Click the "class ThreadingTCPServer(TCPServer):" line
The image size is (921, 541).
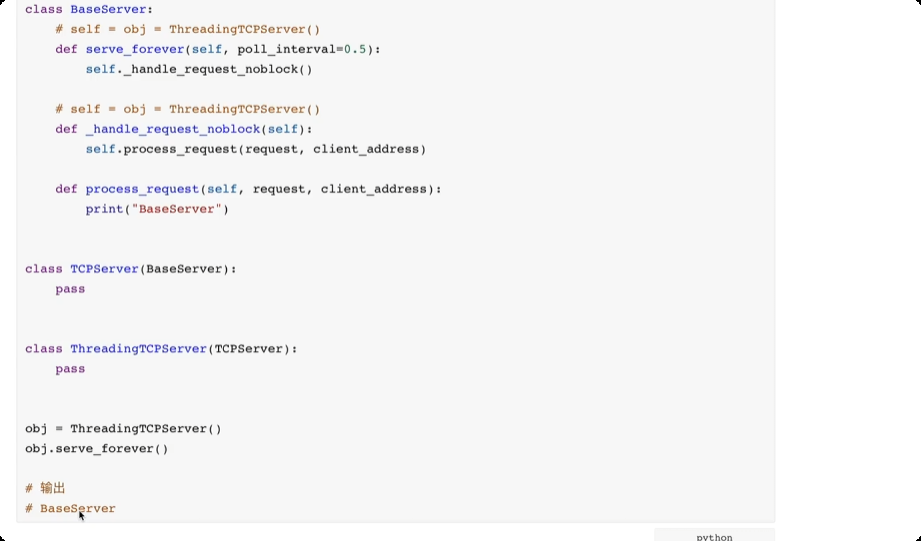[x=162, y=349]
